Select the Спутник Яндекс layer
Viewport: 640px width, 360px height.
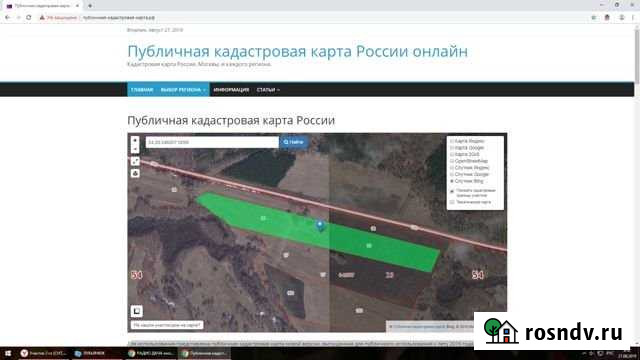[469, 167]
